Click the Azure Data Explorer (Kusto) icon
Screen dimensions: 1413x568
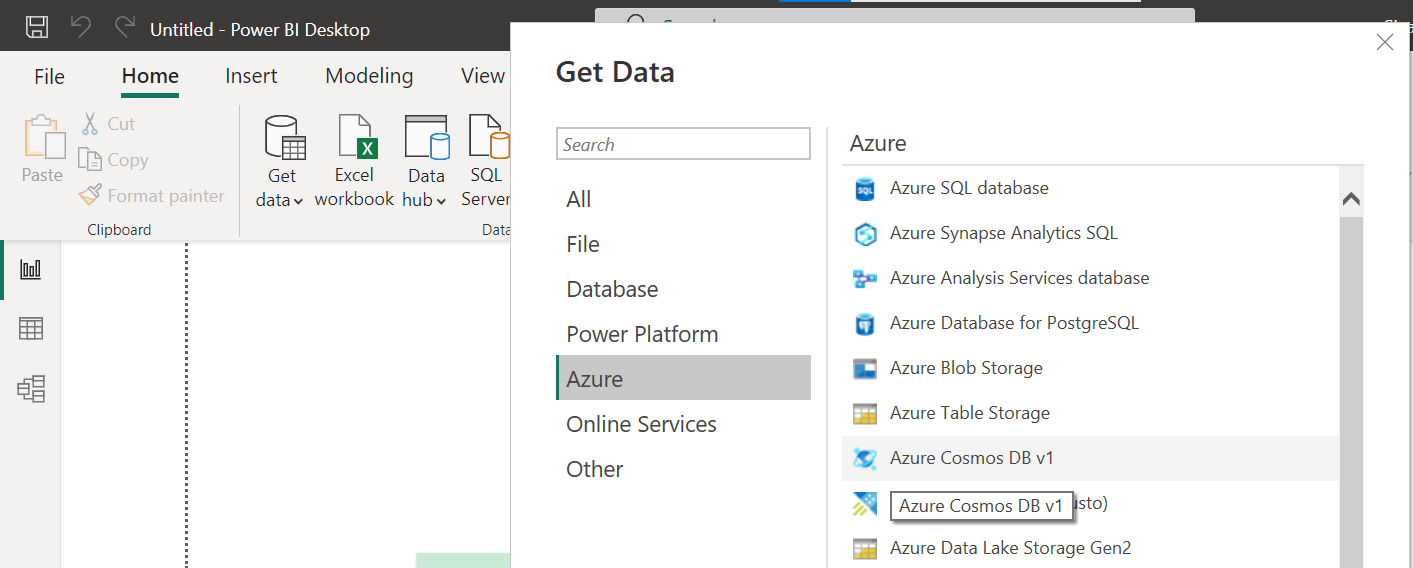[x=865, y=504]
